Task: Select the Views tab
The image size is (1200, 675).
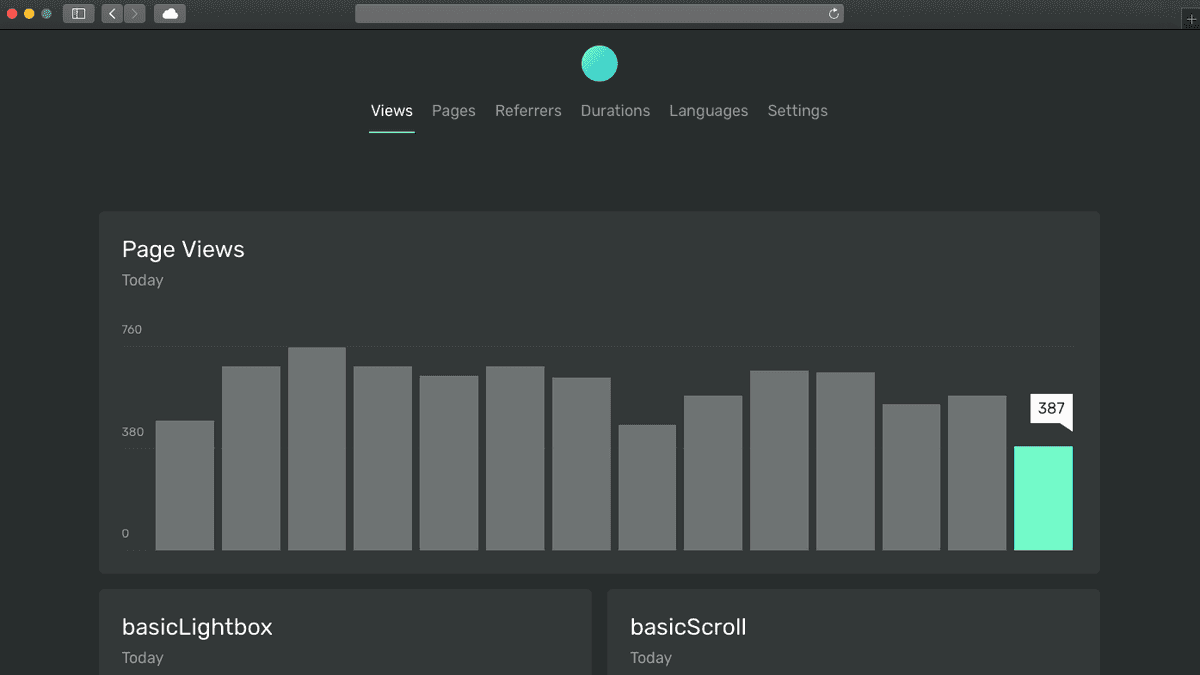Action: (391, 111)
